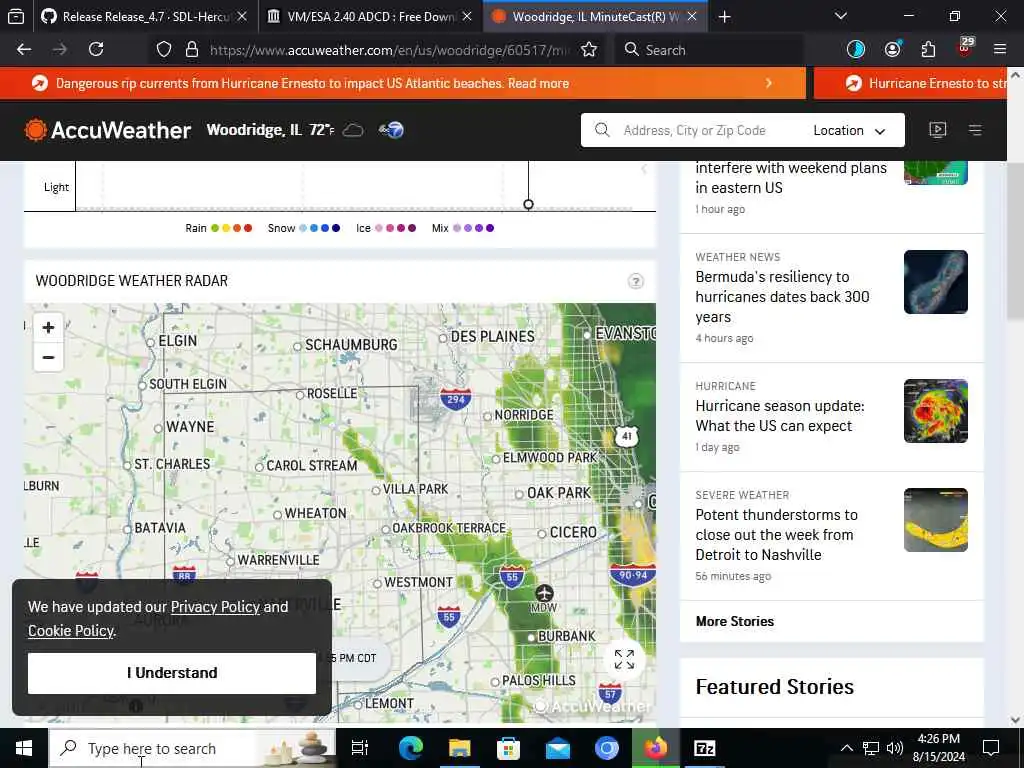Click the Firefox Search box
This screenshot has height=768, width=1024.
pyautogui.click(x=709, y=50)
